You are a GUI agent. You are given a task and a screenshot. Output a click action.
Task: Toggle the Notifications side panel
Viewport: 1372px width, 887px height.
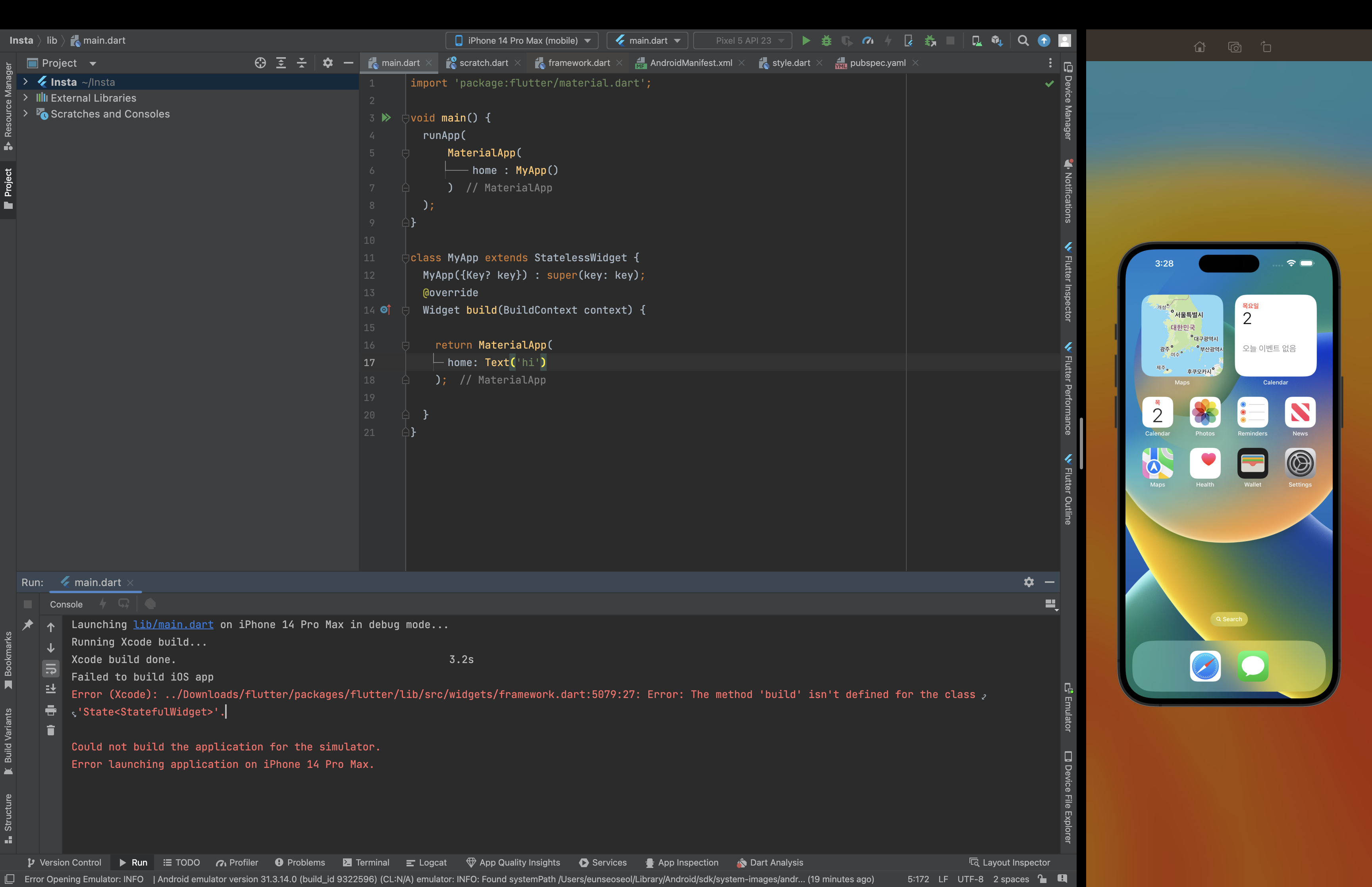[1068, 191]
